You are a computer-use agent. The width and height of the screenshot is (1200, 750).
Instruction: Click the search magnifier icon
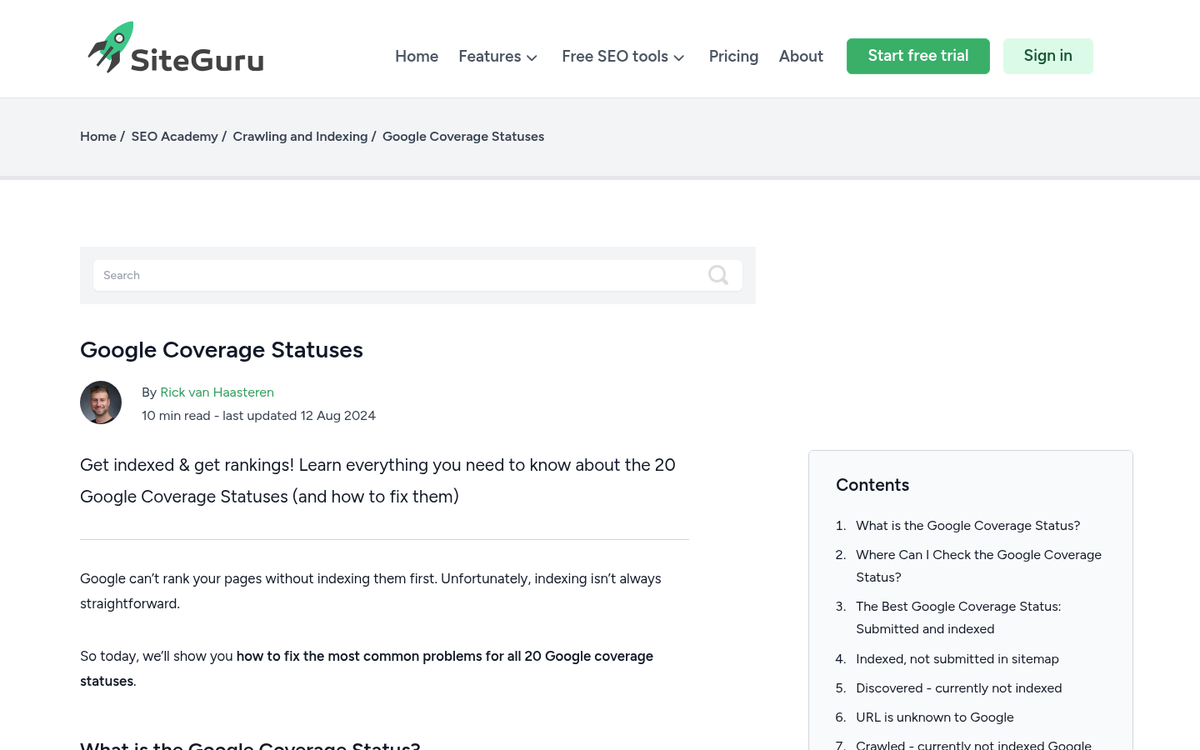[718, 275]
